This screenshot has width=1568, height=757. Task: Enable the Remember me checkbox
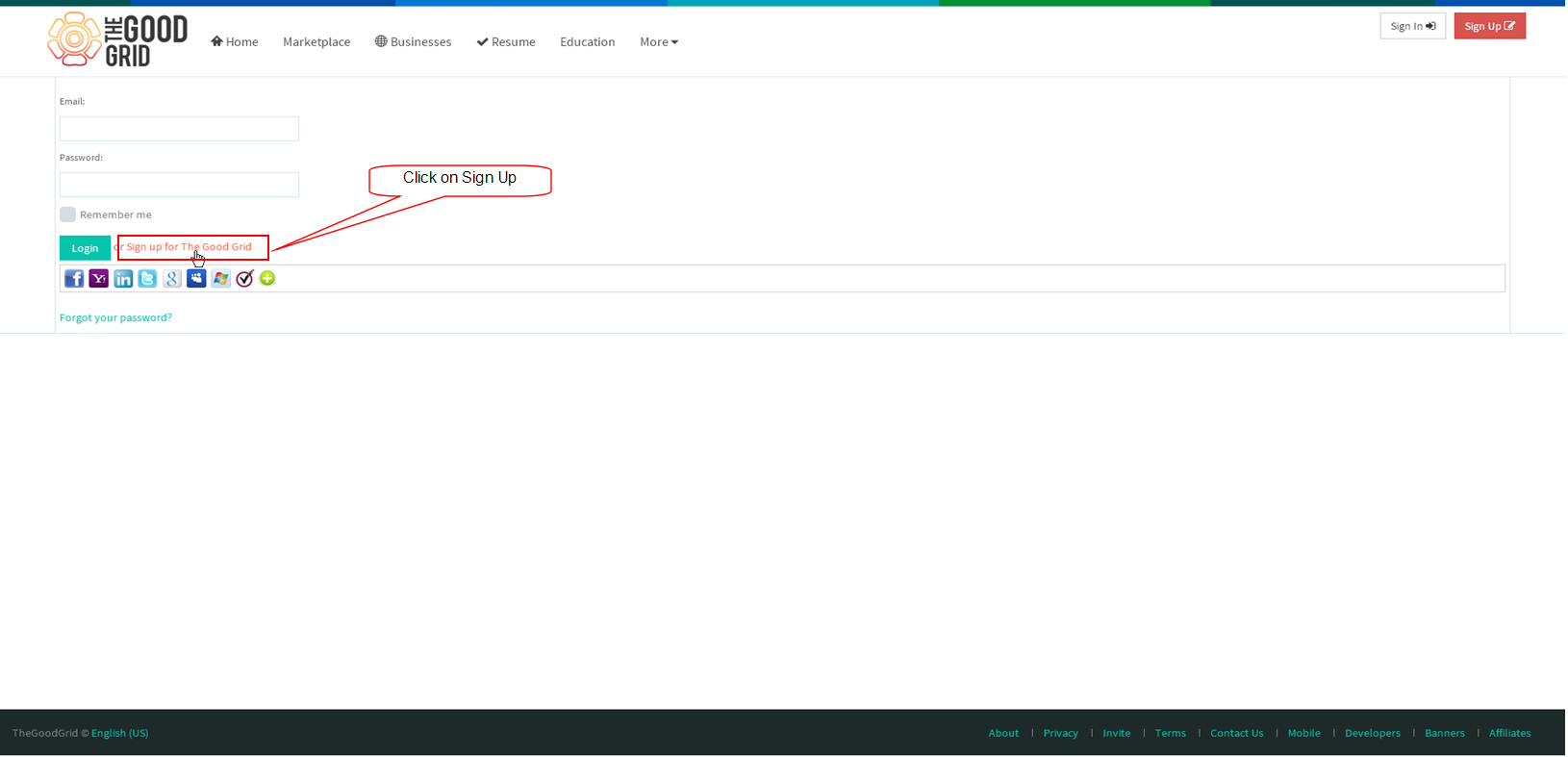pyautogui.click(x=67, y=214)
